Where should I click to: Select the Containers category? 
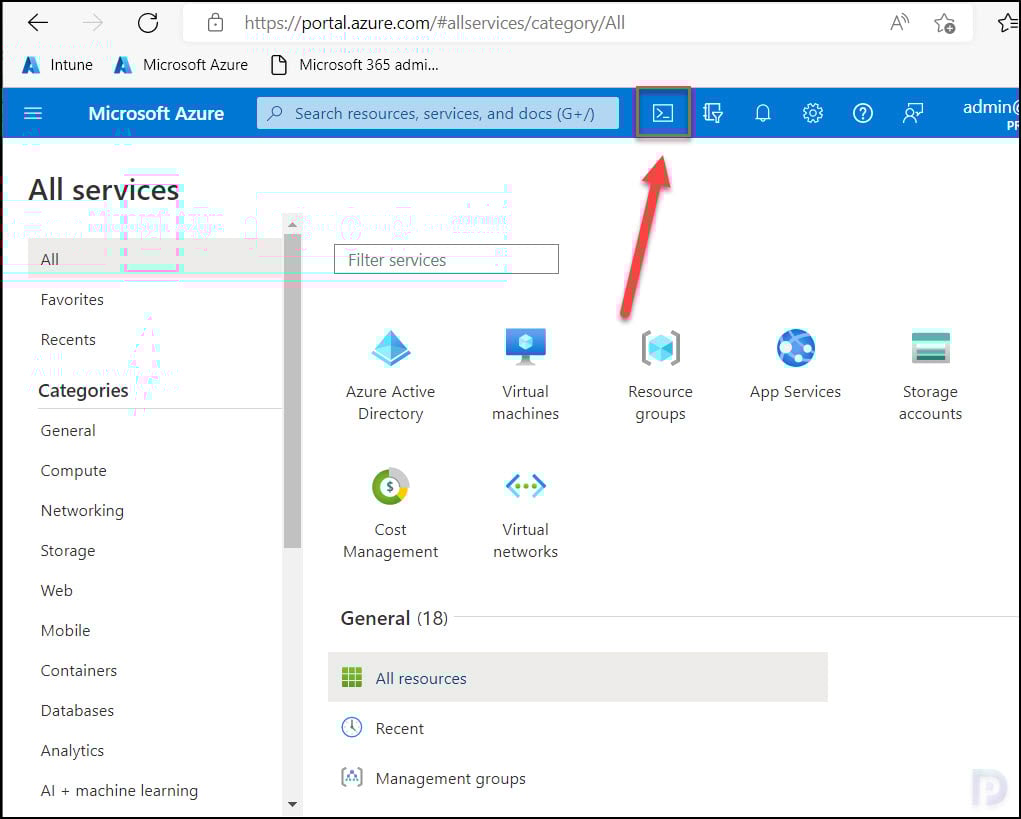point(79,671)
